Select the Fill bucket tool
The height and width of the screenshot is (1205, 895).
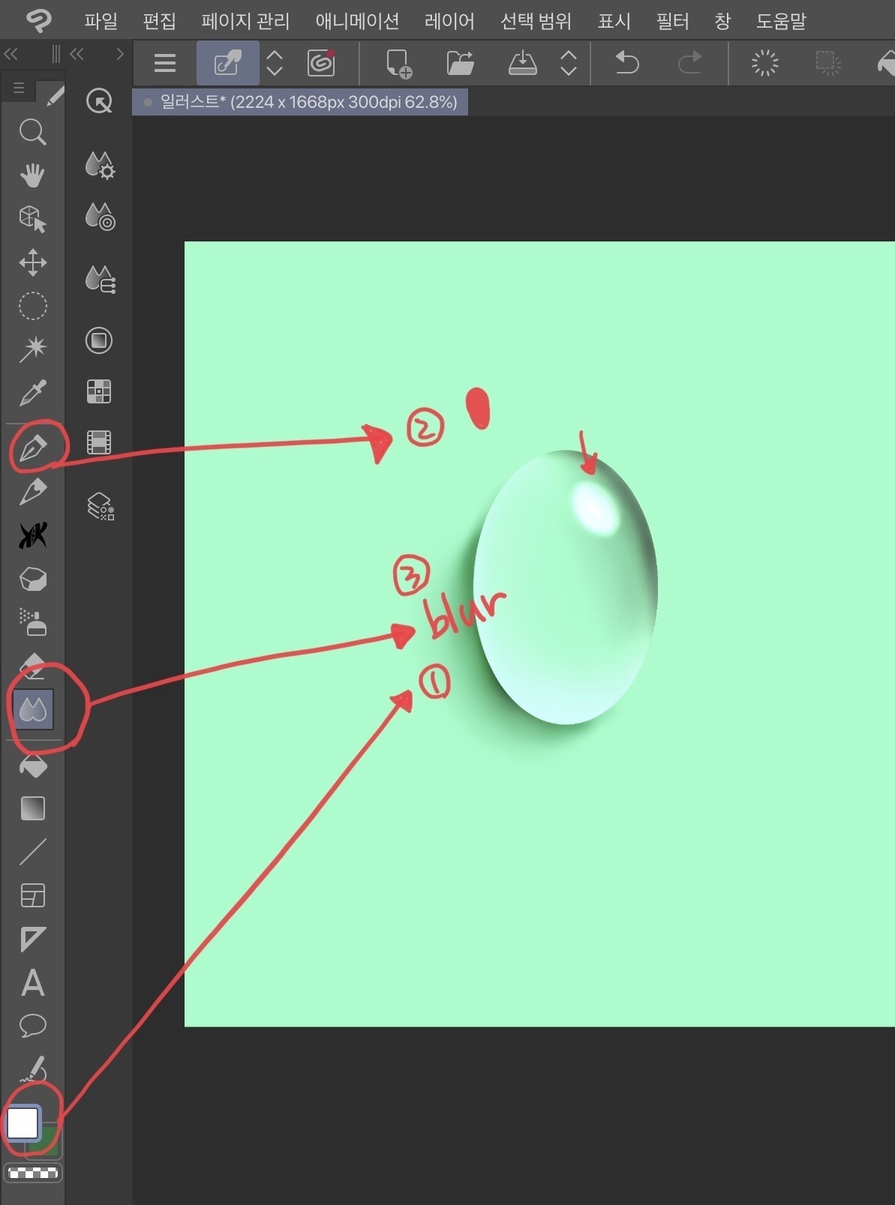pos(33,766)
